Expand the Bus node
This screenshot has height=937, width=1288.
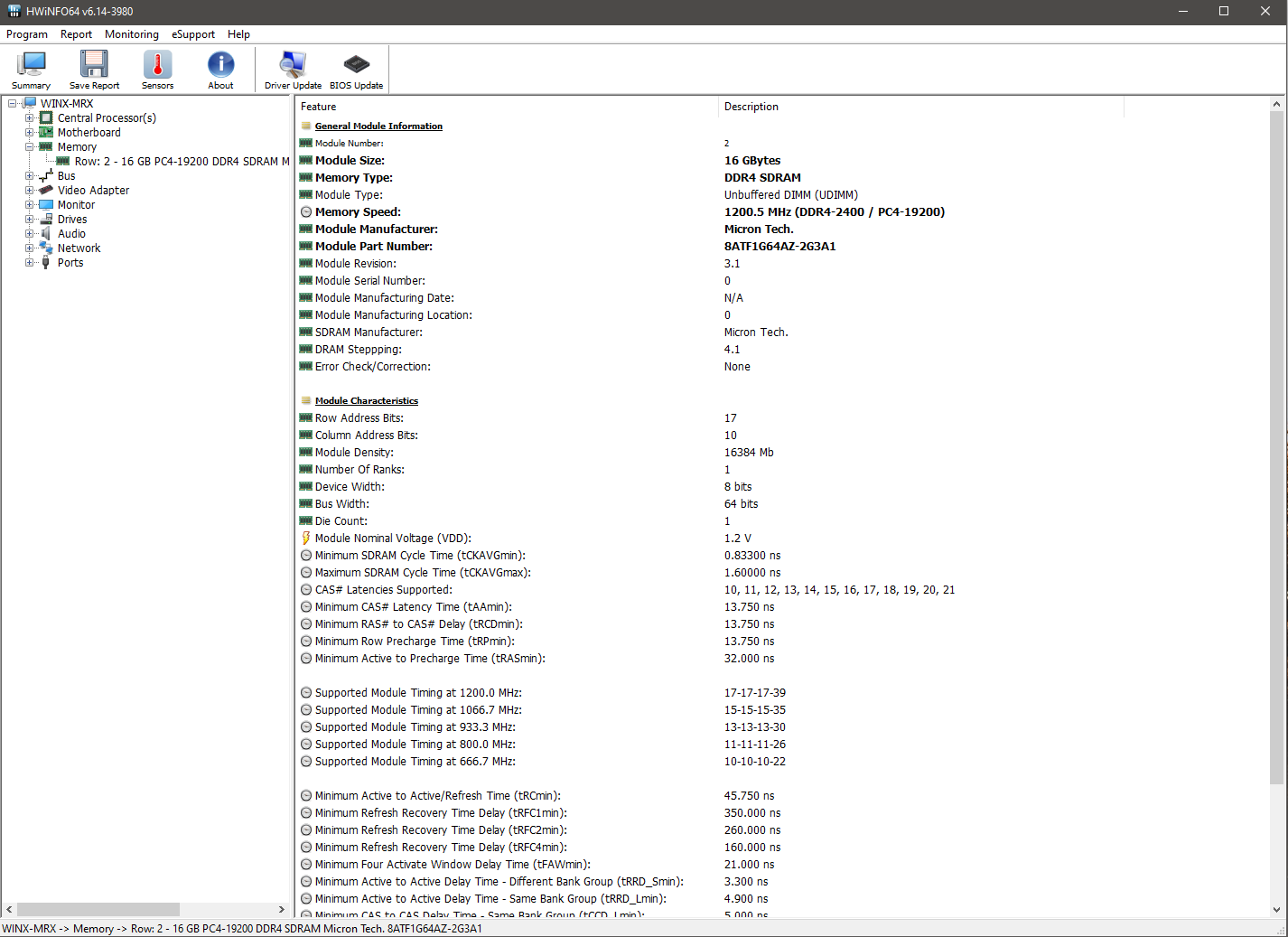(x=29, y=175)
